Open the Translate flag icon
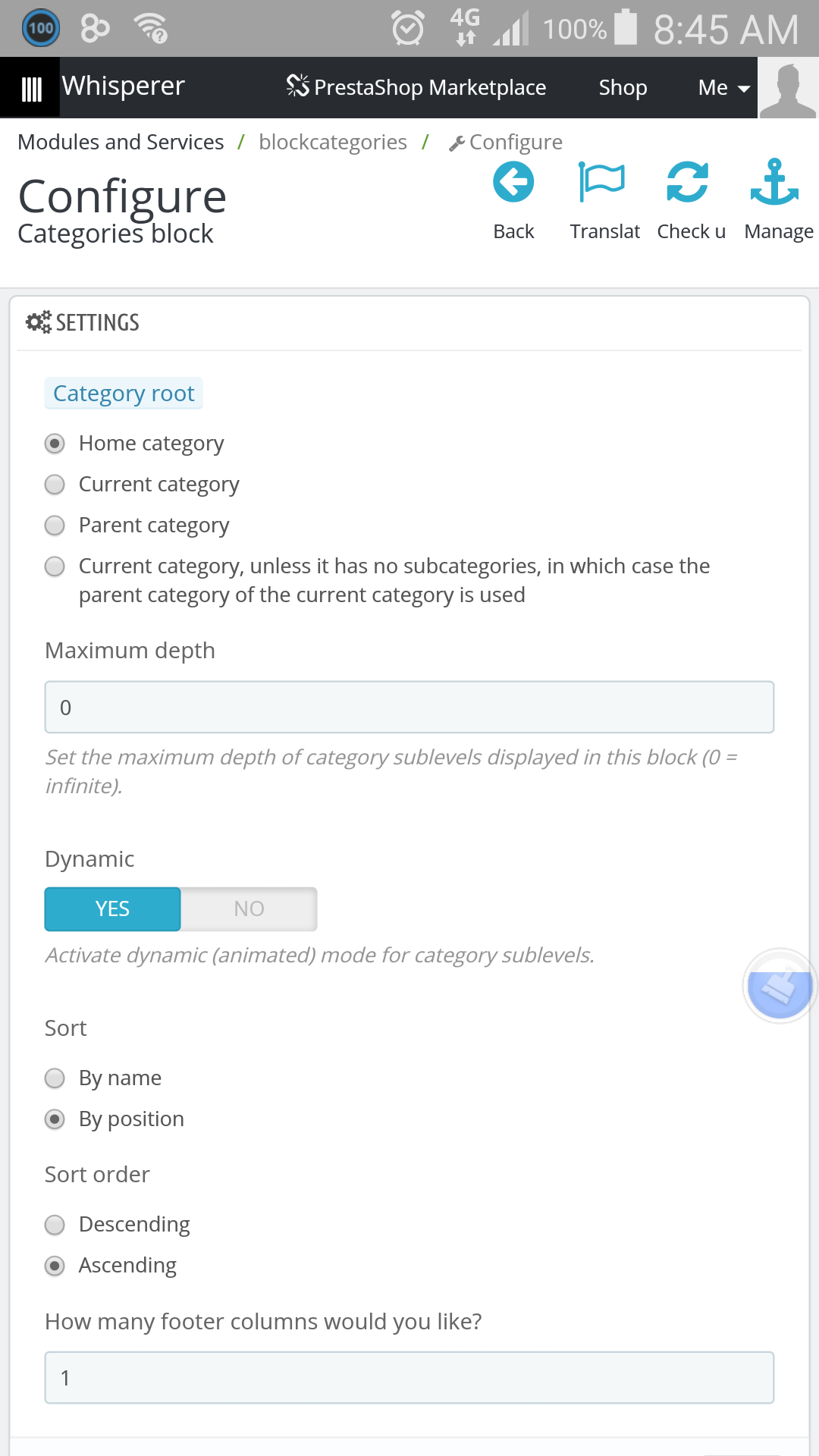 click(601, 183)
